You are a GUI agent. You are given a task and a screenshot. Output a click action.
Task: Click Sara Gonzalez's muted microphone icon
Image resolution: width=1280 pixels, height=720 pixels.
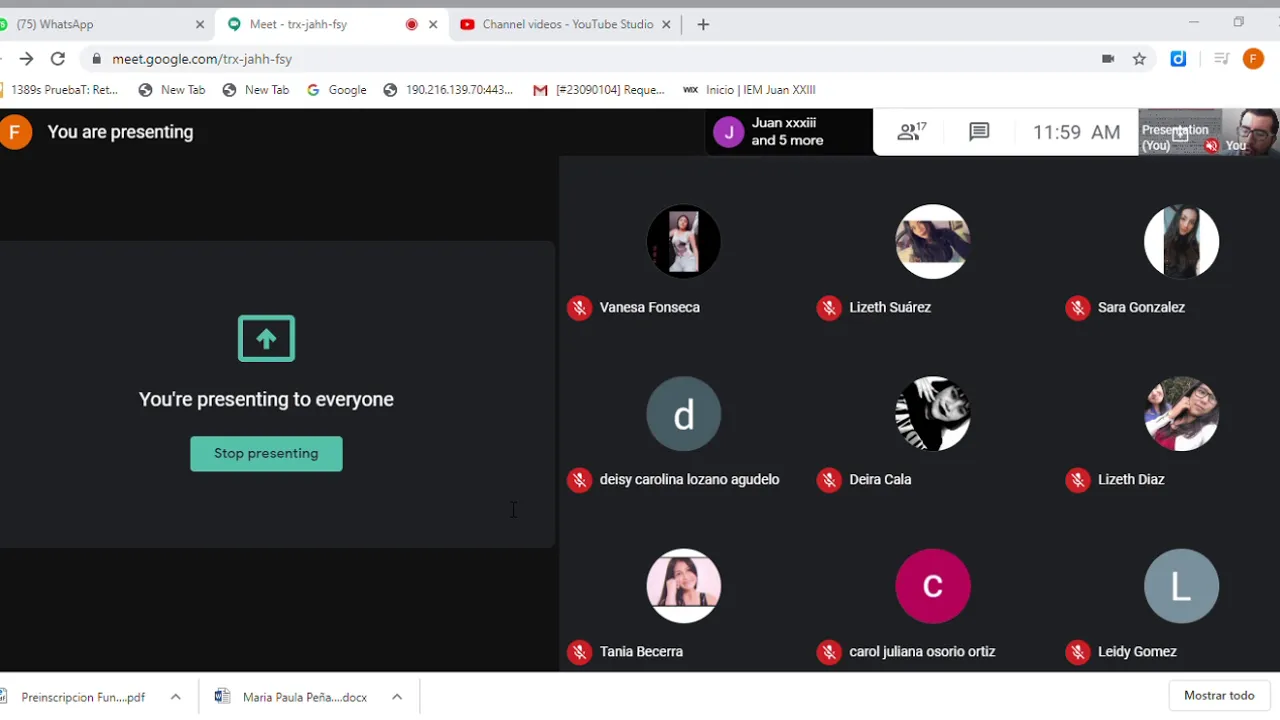(1077, 308)
